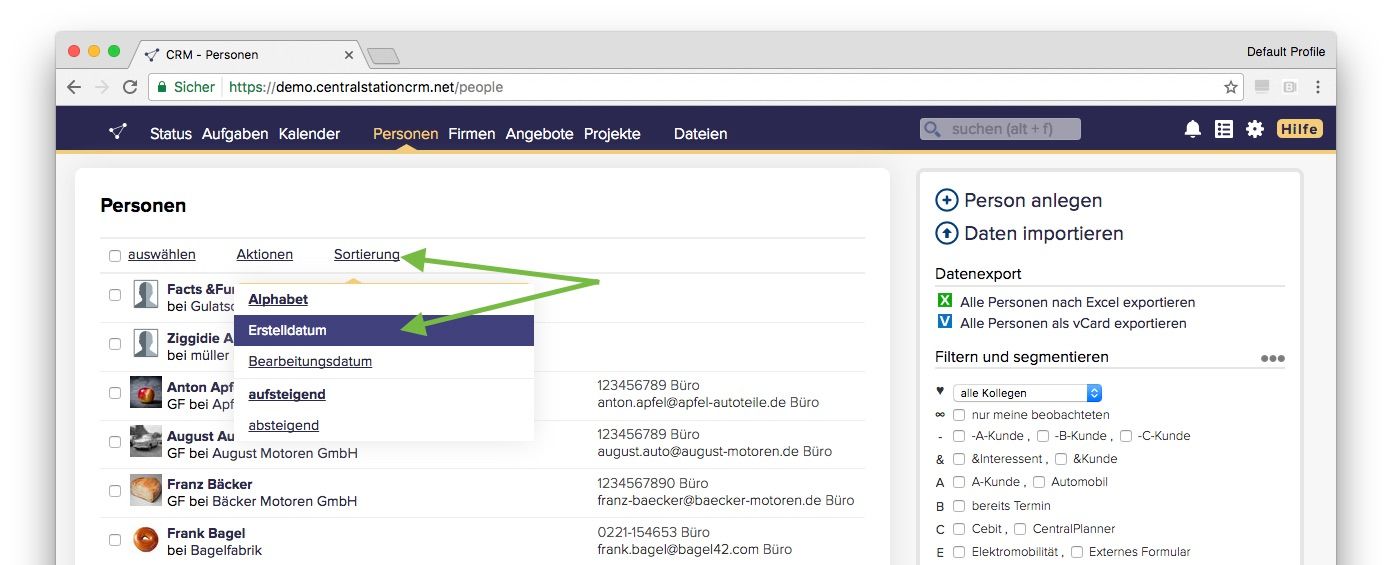Enable the 'nur meine beobachteten' checkbox

959,414
